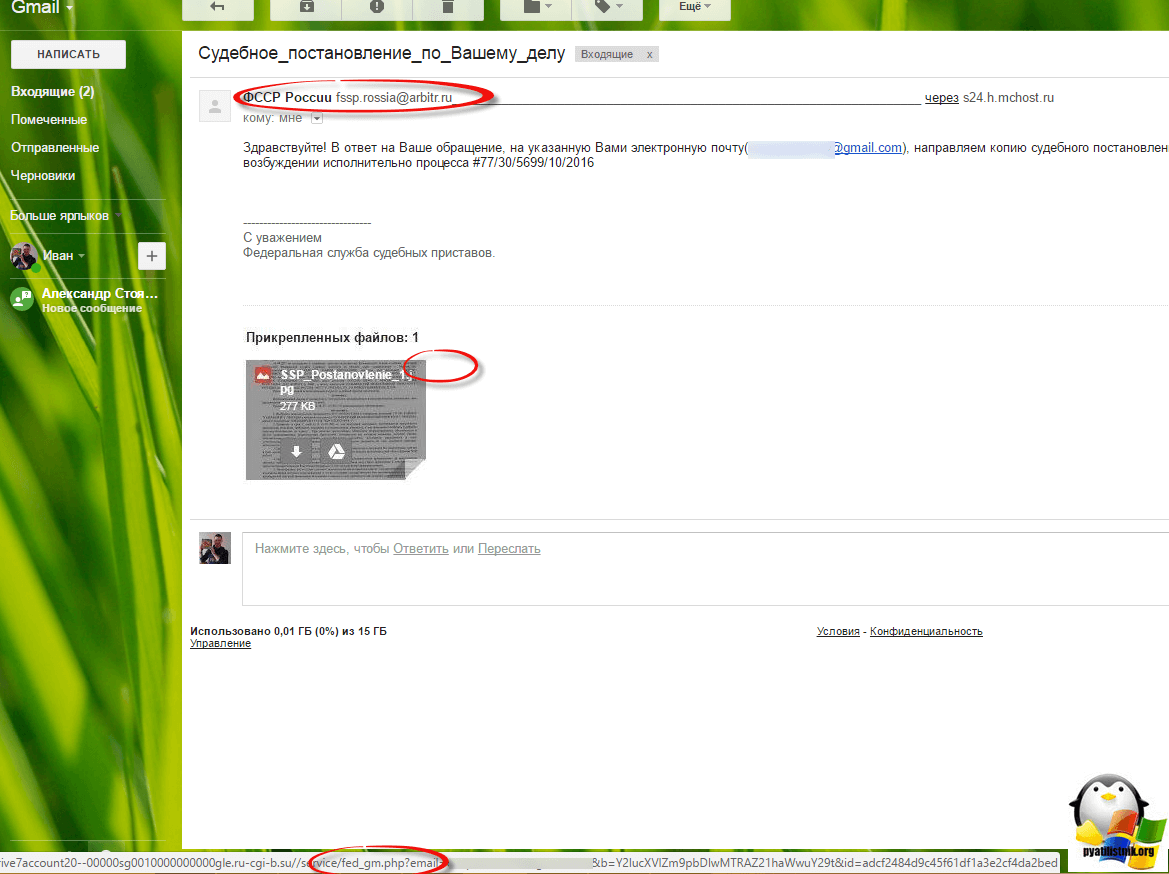Go back to the inbox with the arrow button
Image resolution: width=1169 pixels, height=874 pixels.
tap(218, 8)
